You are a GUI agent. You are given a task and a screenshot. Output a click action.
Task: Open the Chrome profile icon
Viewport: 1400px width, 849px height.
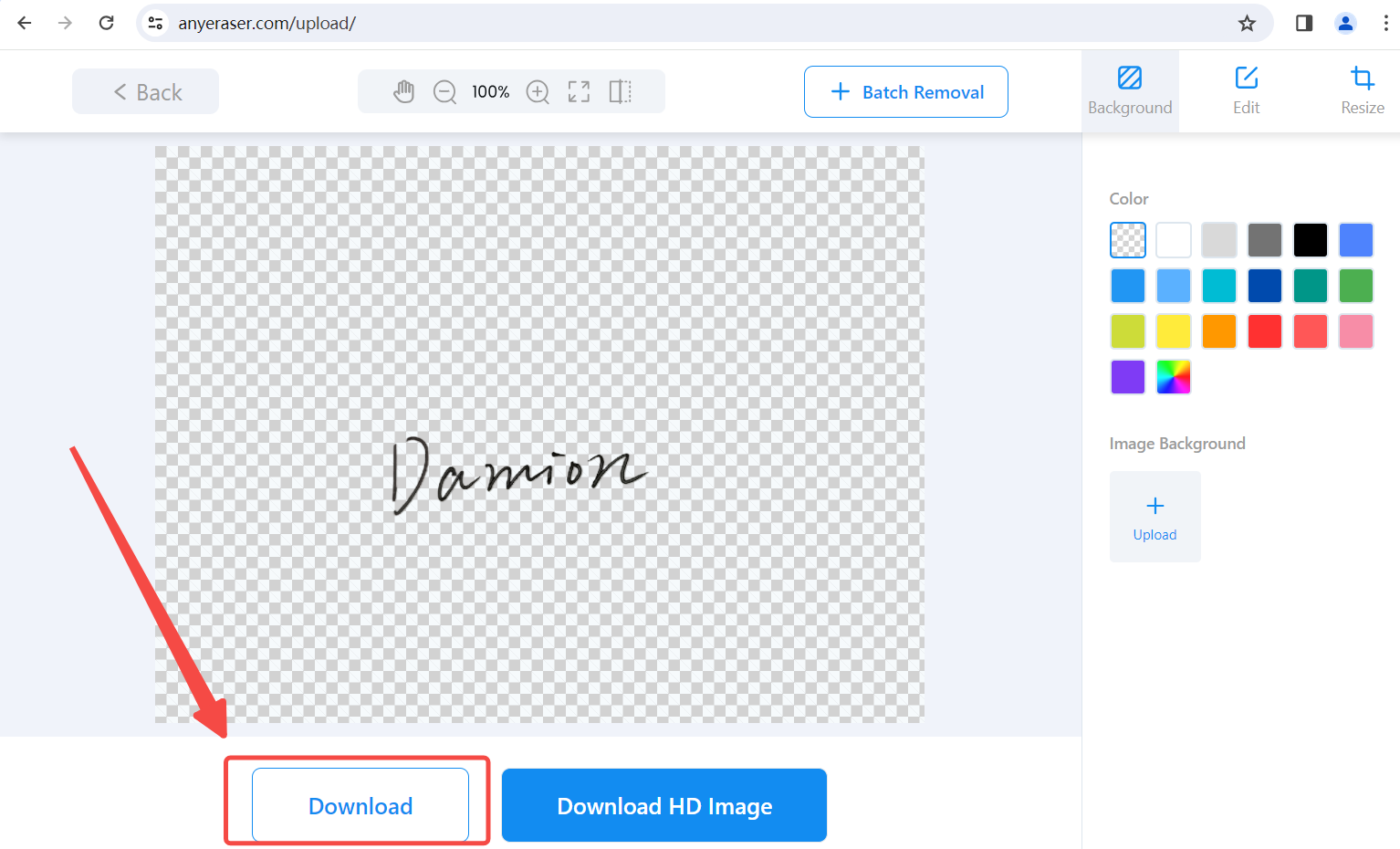(x=1345, y=23)
